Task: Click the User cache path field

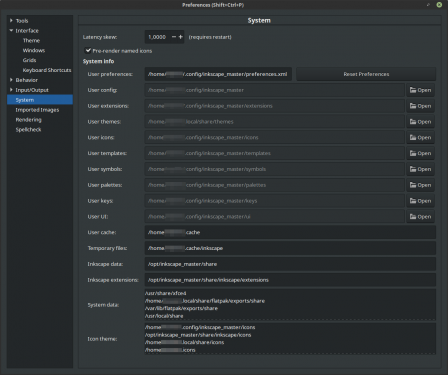Action: pos(290,232)
